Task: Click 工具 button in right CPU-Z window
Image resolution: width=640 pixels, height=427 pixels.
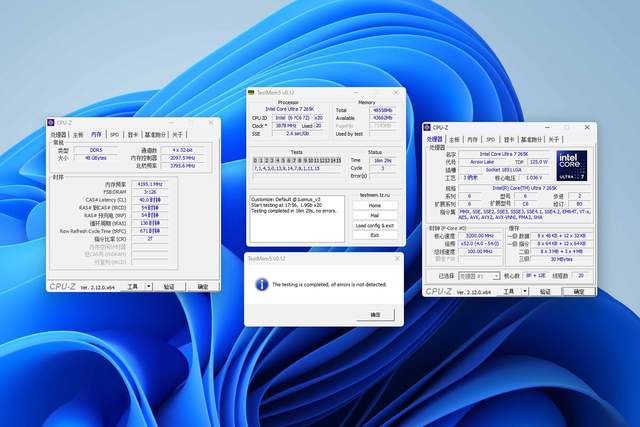Action: tap(509, 291)
